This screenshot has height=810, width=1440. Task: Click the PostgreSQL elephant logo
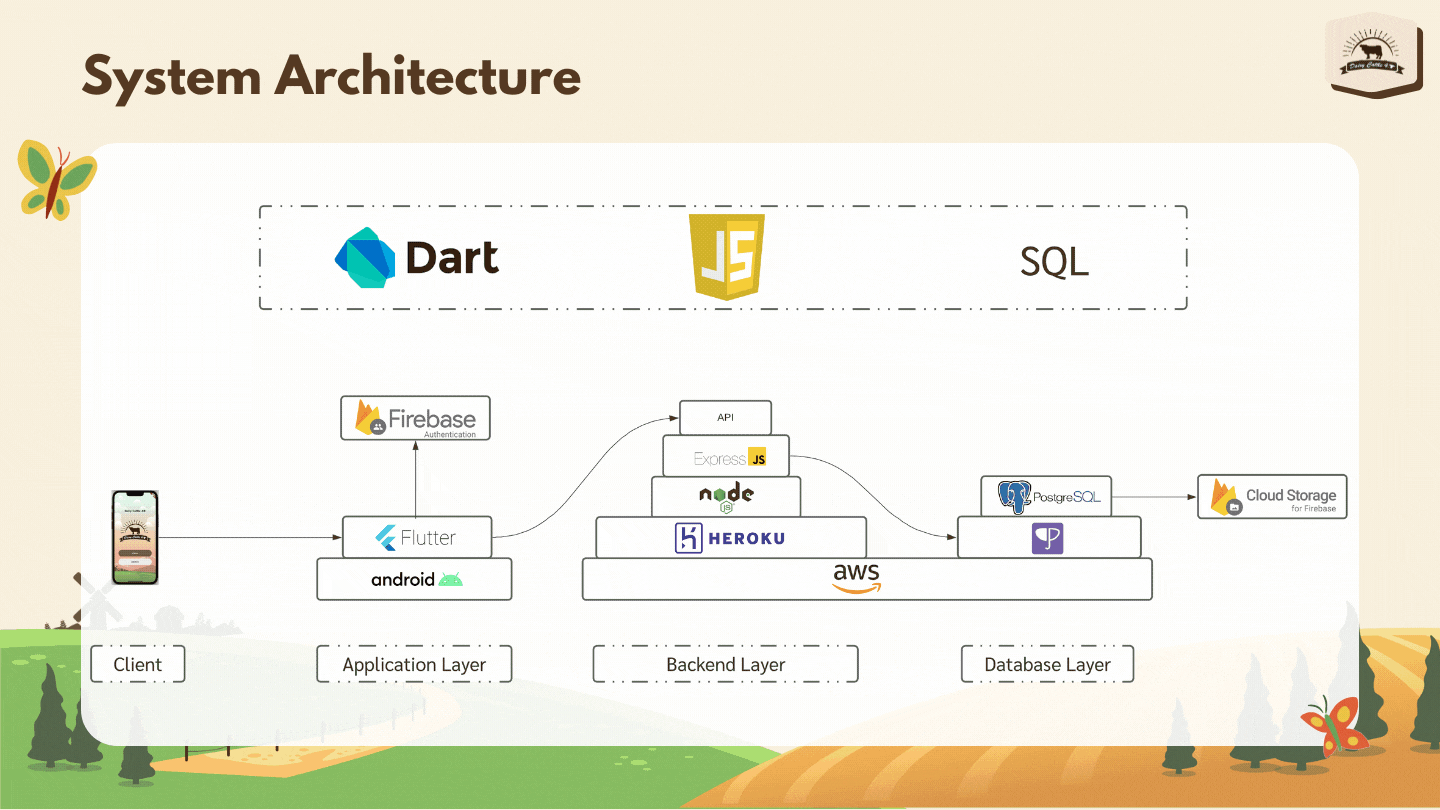pos(1014,496)
